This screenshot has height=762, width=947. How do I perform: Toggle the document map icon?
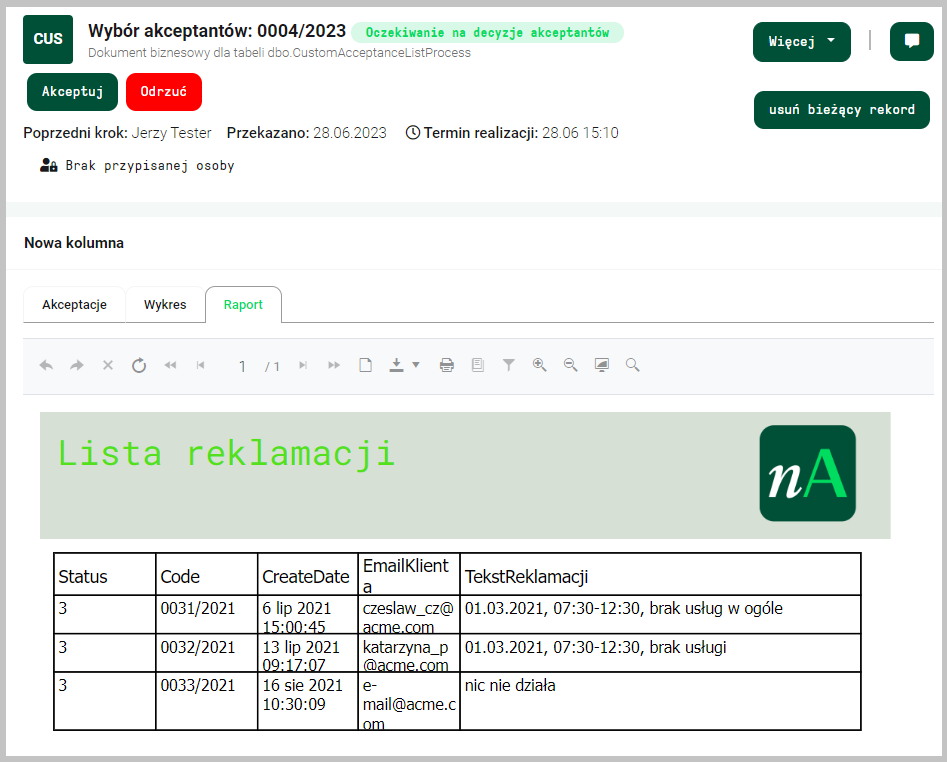tap(478, 365)
